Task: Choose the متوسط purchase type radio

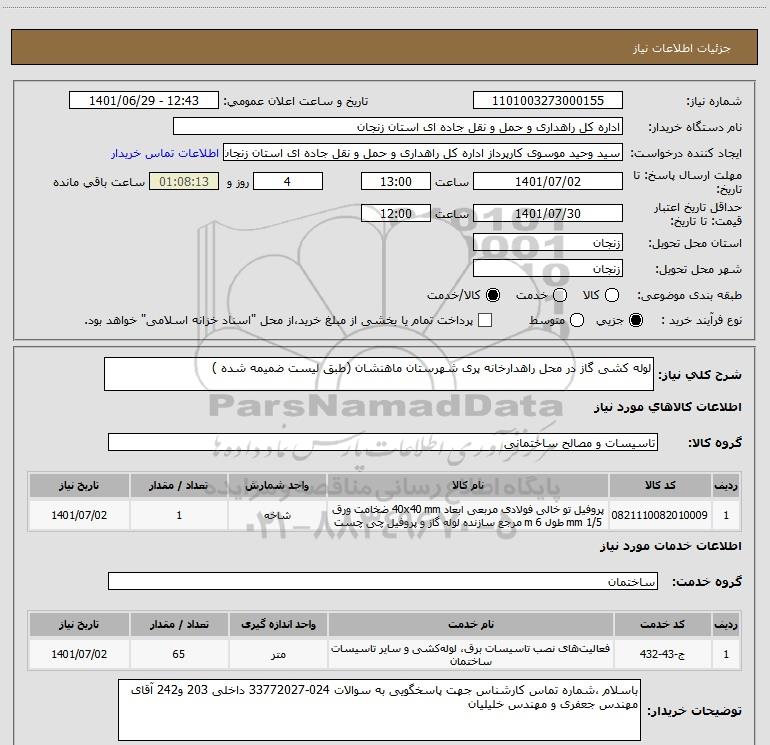Action: (577, 321)
